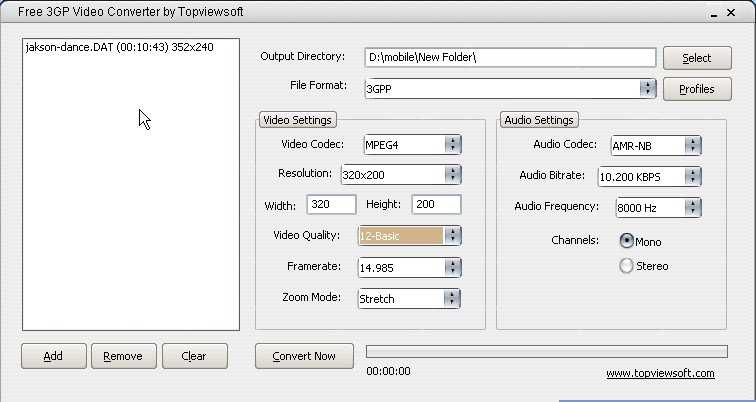Click the Clear list button
Image resolution: width=756 pixels, height=402 pixels.
(194, 356)
